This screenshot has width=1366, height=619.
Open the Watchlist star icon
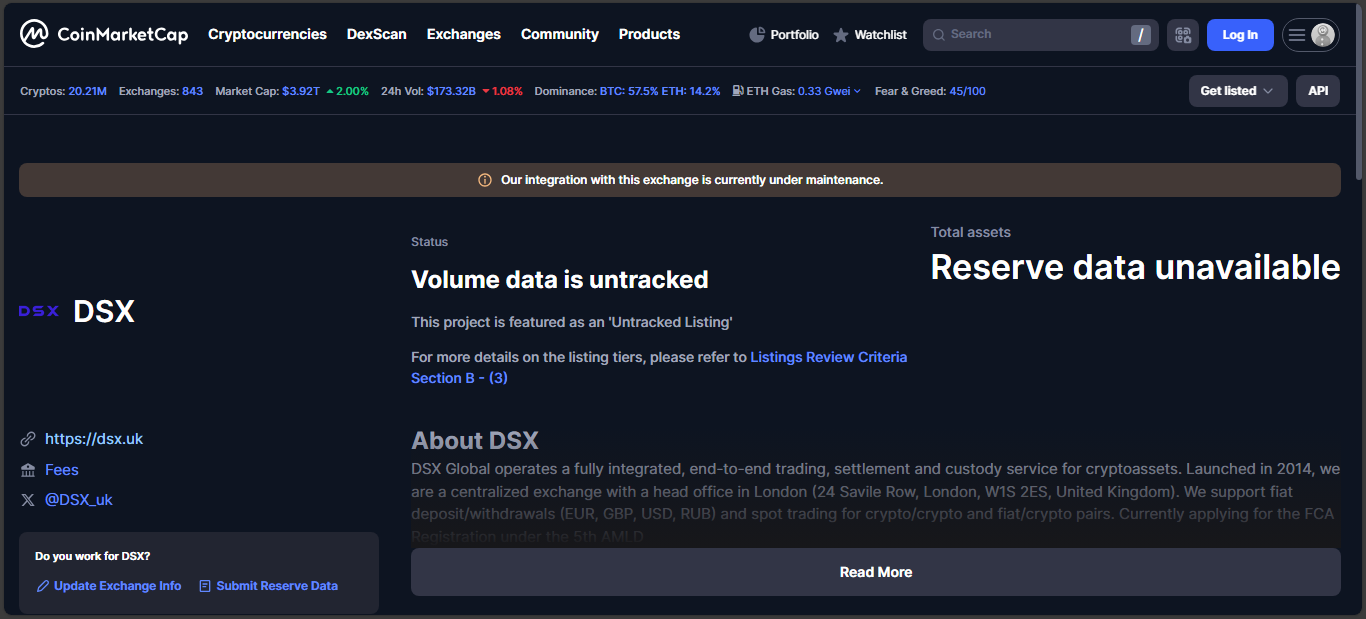(841, 35)
